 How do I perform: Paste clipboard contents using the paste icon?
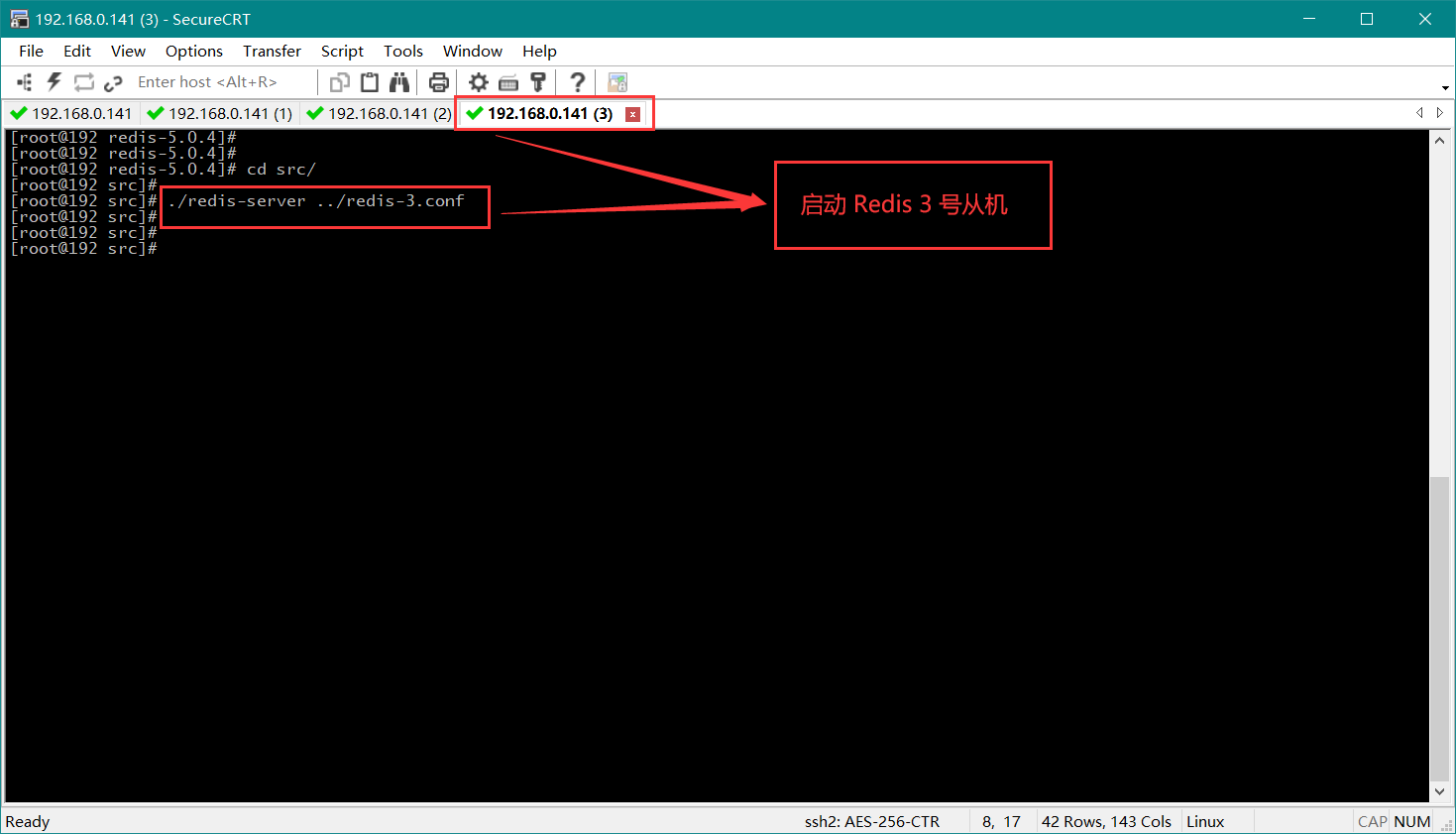[x=369, y=81]
